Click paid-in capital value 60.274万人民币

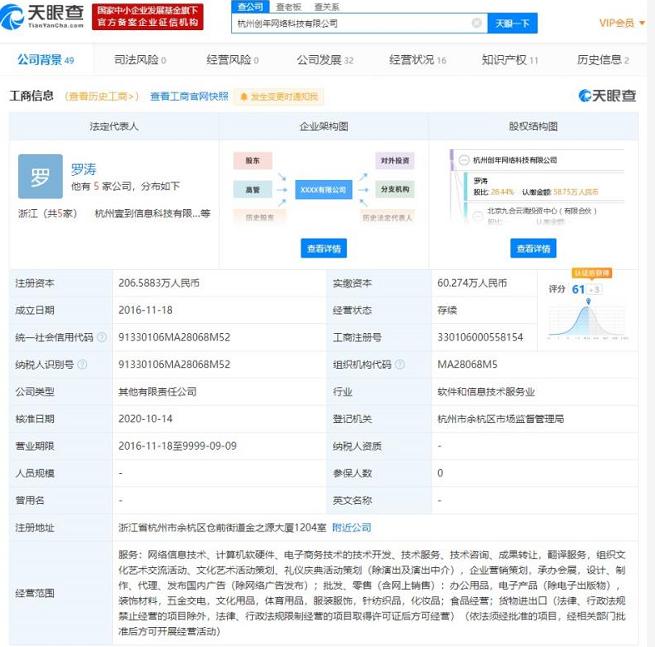tap(472, 283)
